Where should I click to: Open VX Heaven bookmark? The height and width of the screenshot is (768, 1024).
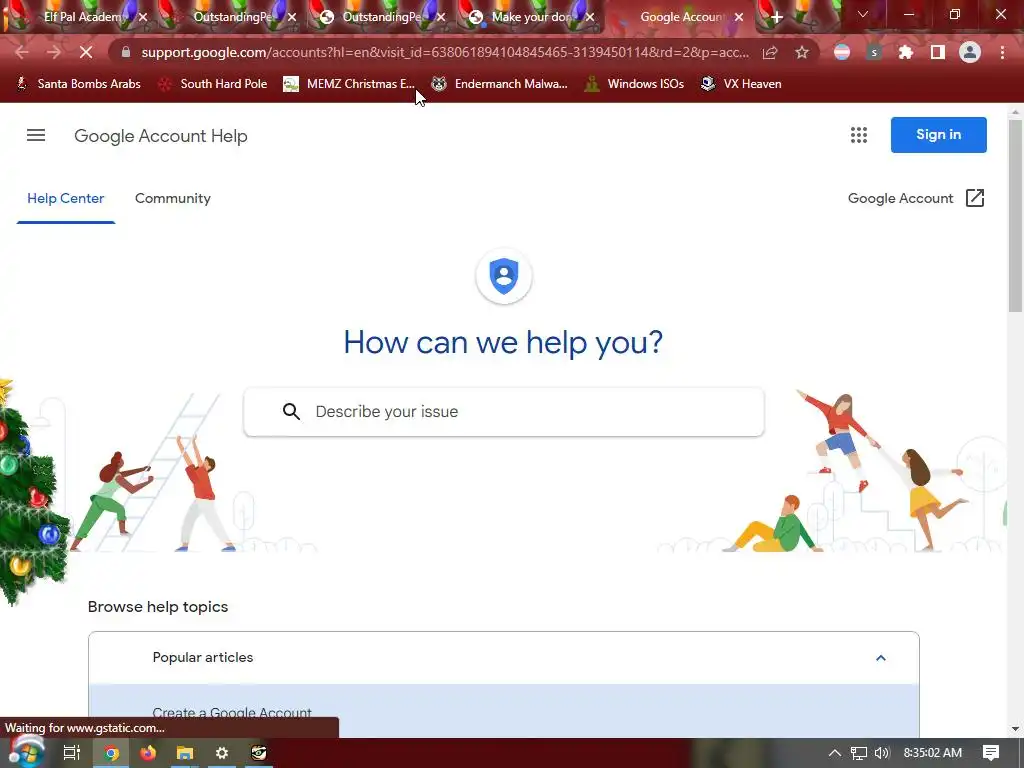coord(741,84)
